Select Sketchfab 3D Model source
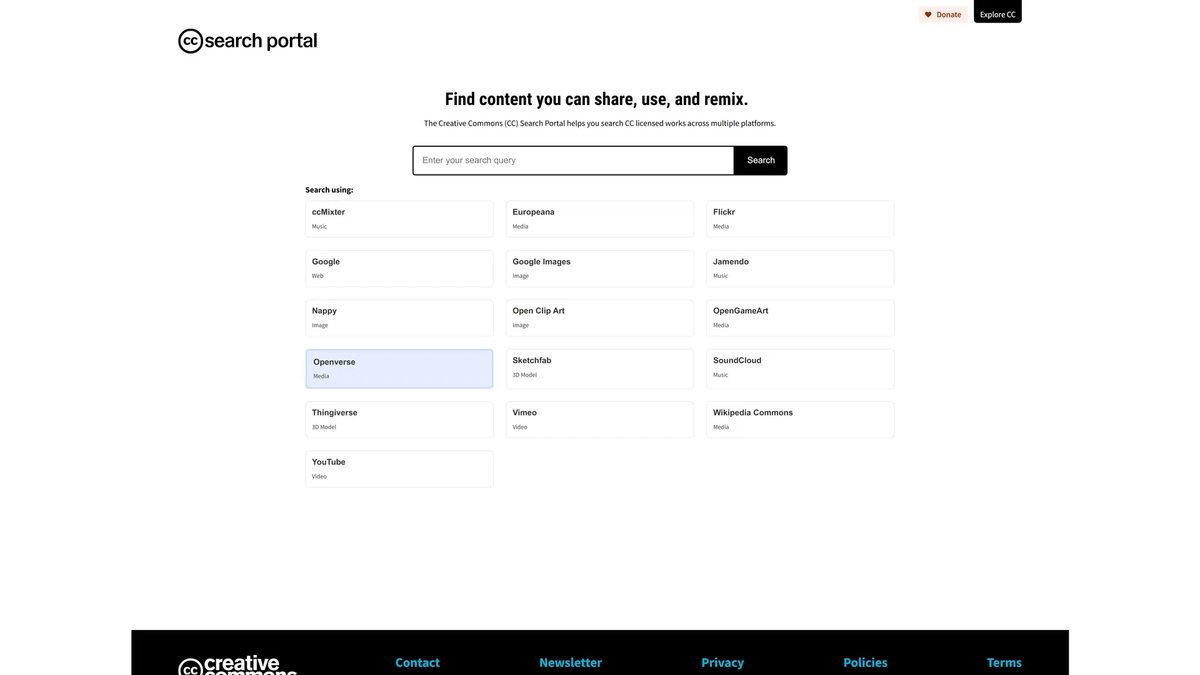This screenshot has width=1200, height=675. (x=599, y=368)
